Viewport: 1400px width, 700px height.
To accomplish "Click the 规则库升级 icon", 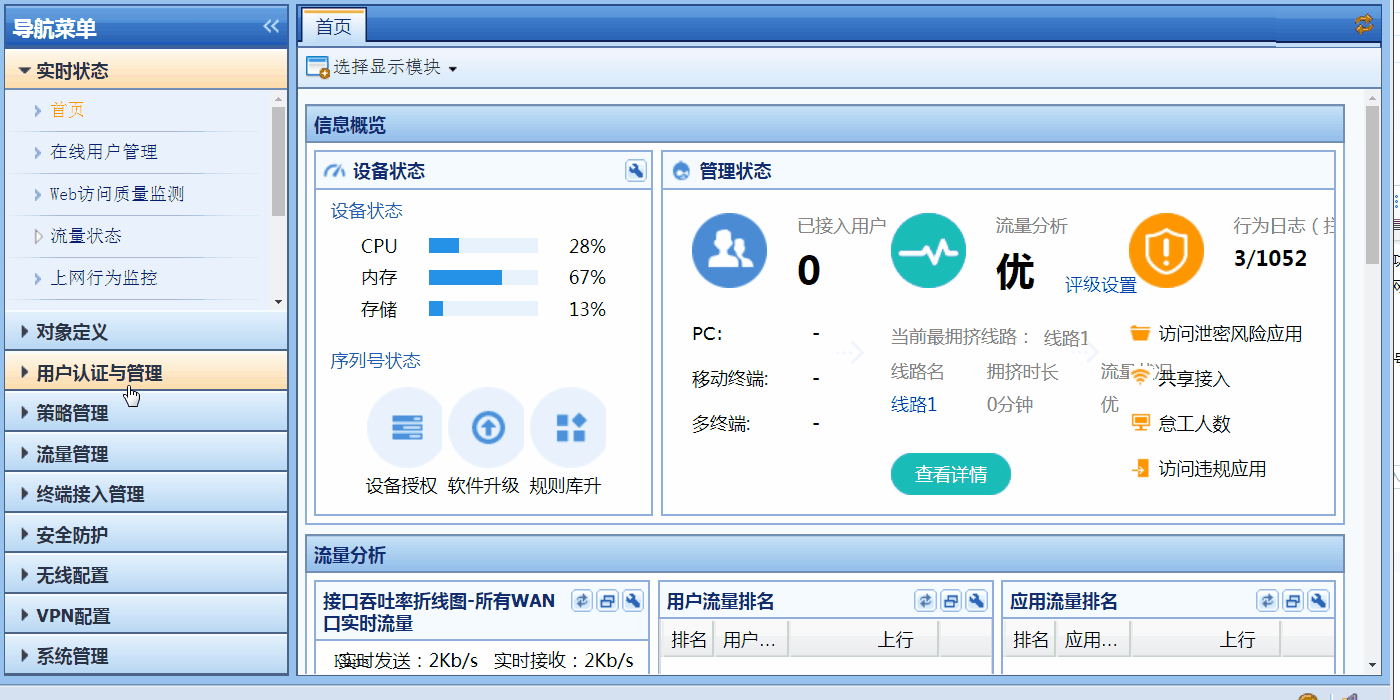I will click(568, 428).
